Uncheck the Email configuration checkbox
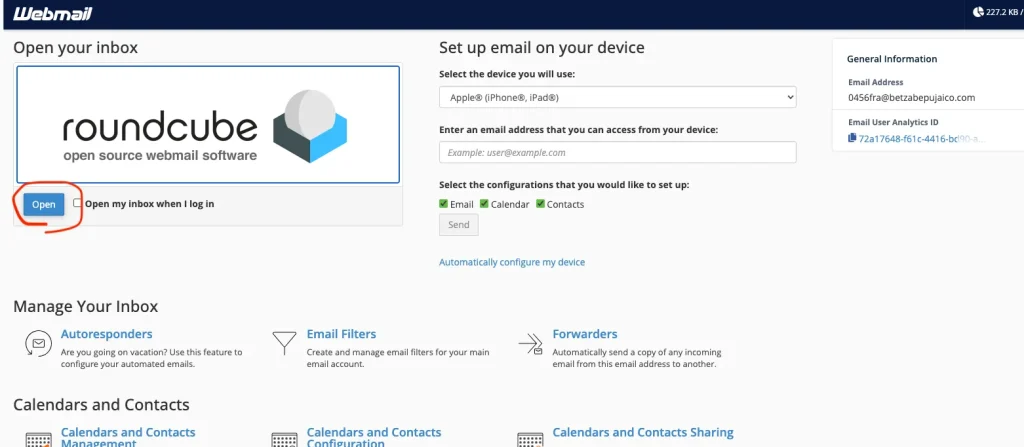This screenshot has height=447, width=1024. pos(443,204)
